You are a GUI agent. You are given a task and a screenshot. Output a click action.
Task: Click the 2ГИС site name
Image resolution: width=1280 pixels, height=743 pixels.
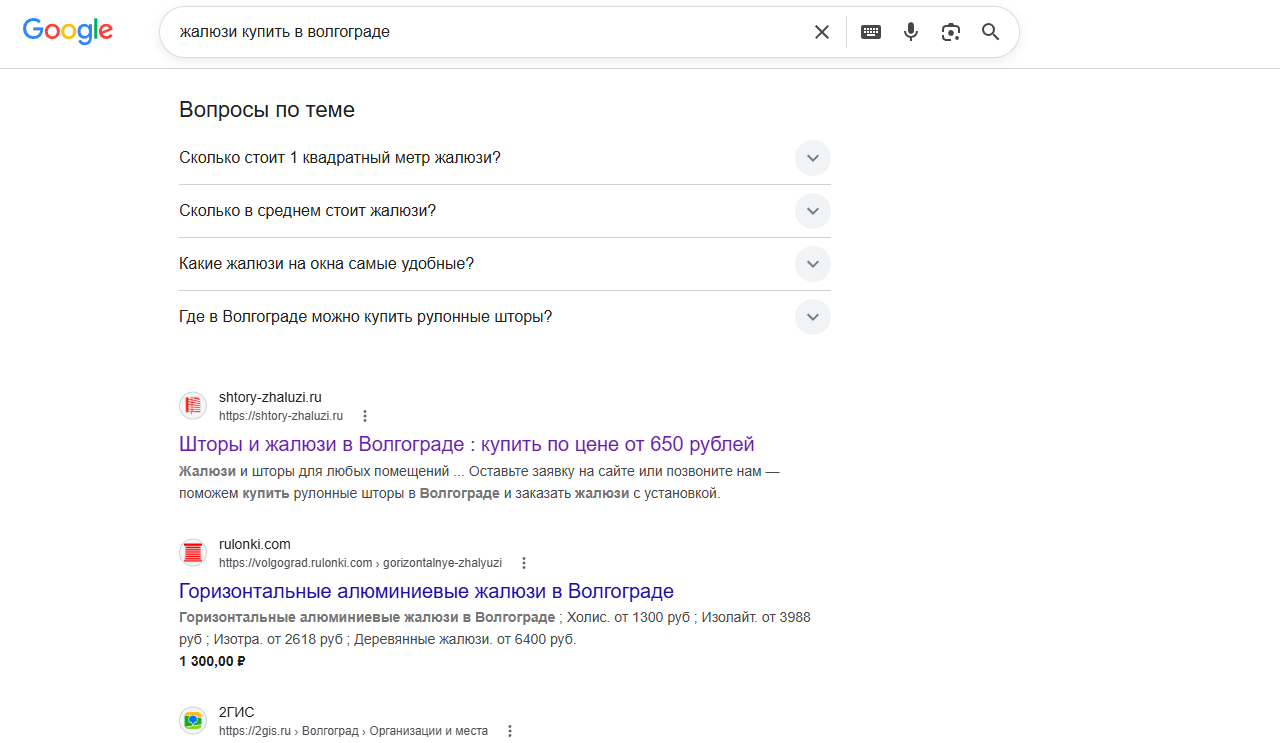click(237, 712)
